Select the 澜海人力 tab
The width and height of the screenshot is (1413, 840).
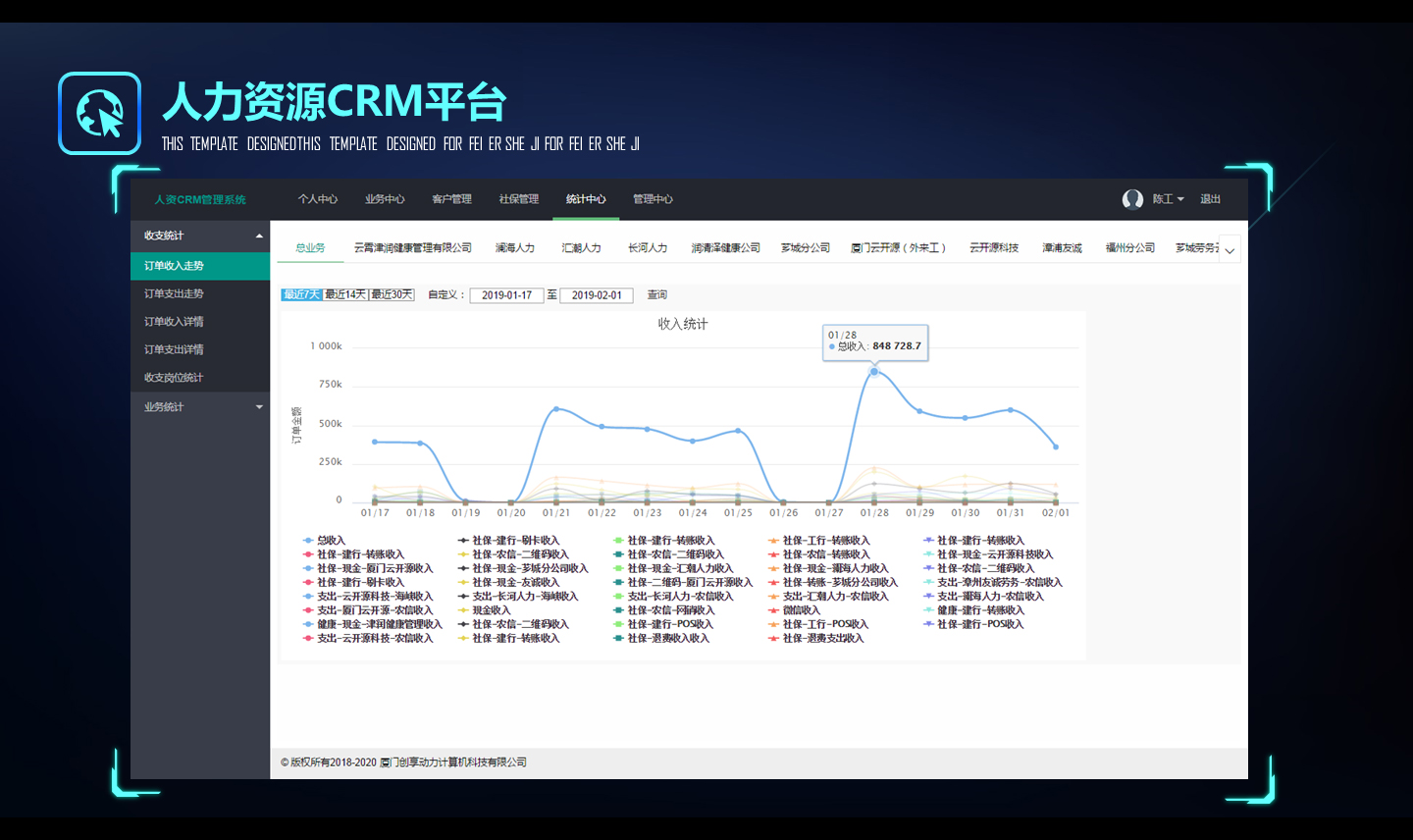pos(515,248)
